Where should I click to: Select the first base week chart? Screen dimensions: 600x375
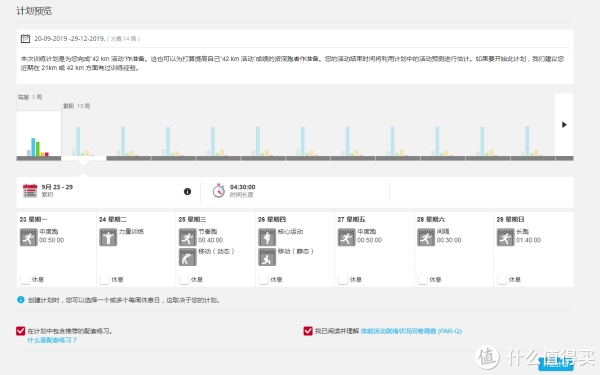coord(39,135)
